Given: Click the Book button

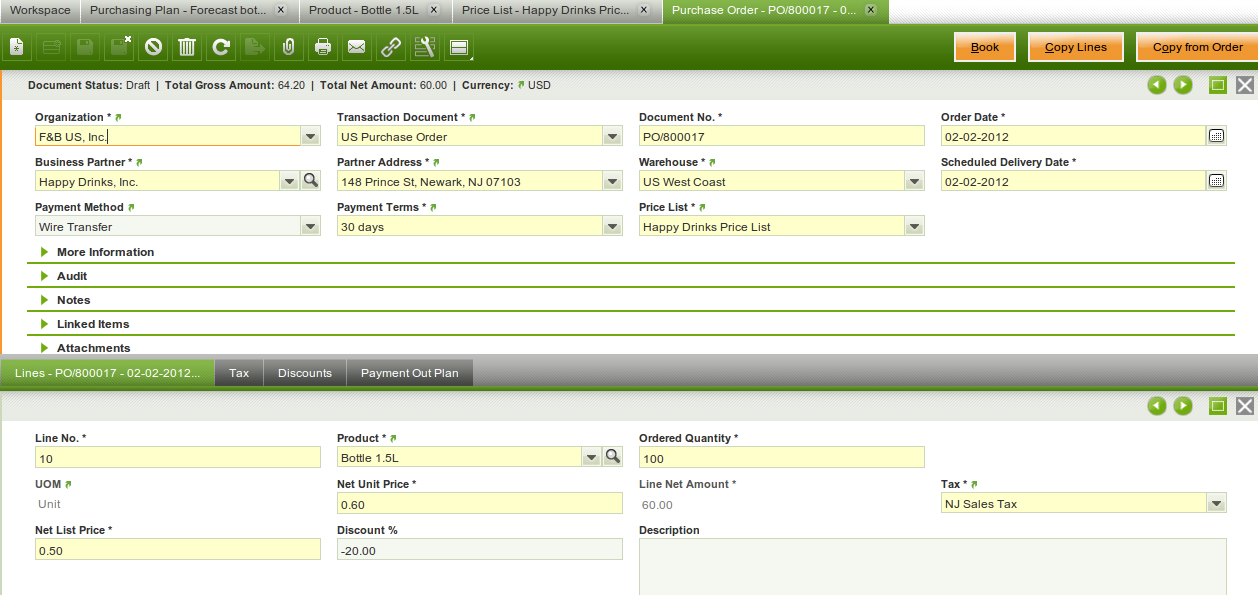Looking at the screenshot, I should click(x=984, y=47).
